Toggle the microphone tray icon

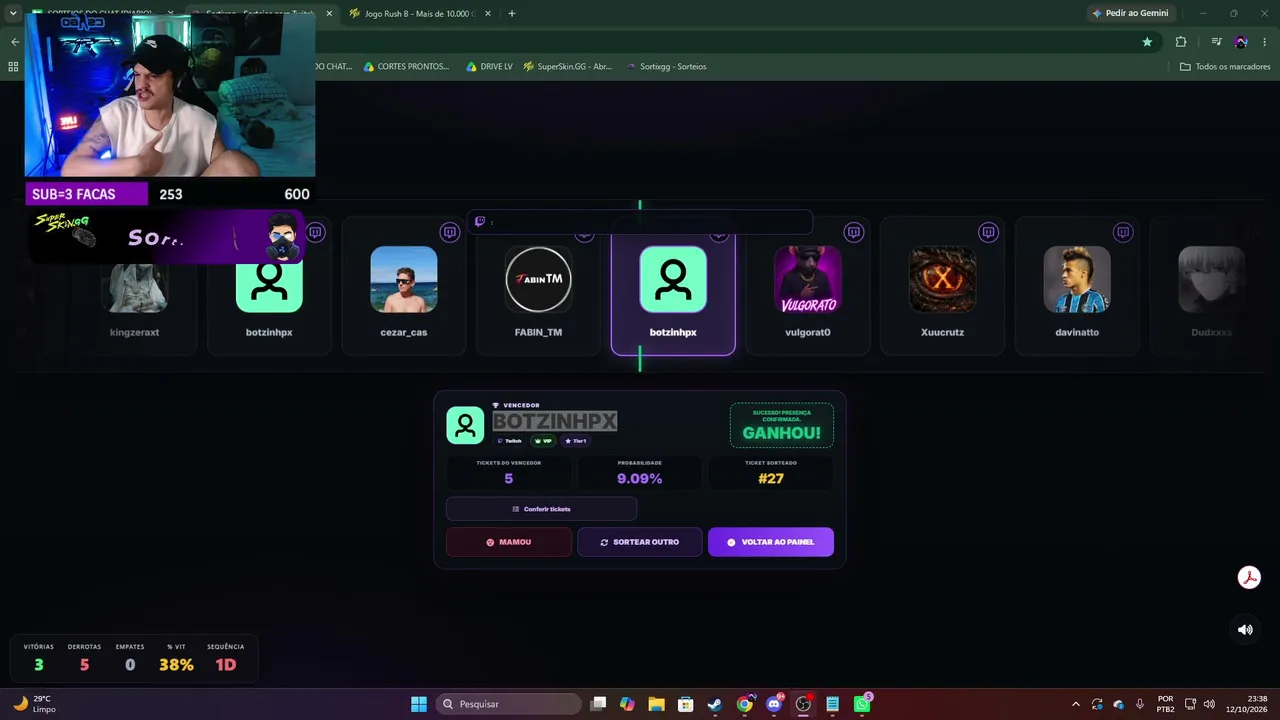click(1139, 704)
